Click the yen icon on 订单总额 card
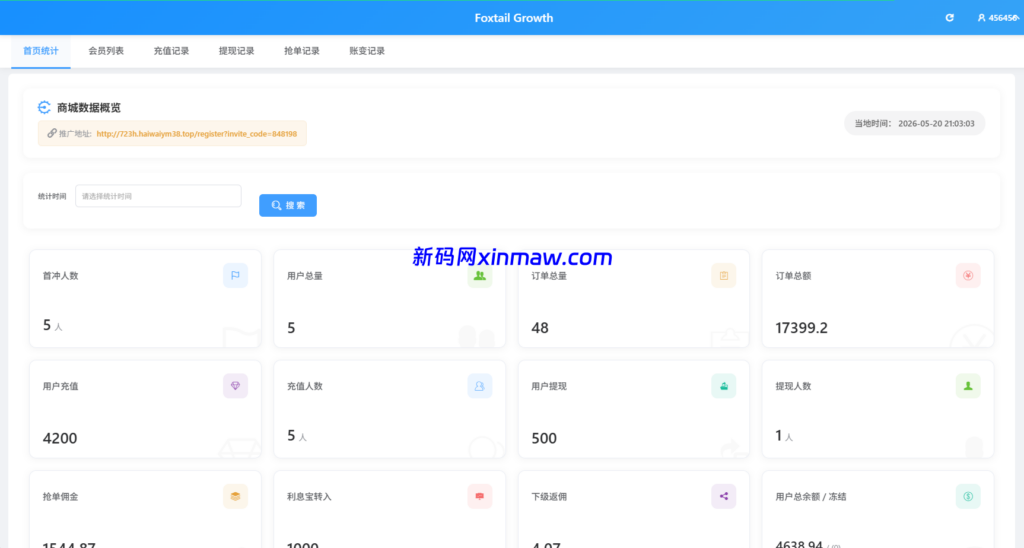Image resolution: width=1024 pixels, height=548 pixels. [x=968, y=276]
